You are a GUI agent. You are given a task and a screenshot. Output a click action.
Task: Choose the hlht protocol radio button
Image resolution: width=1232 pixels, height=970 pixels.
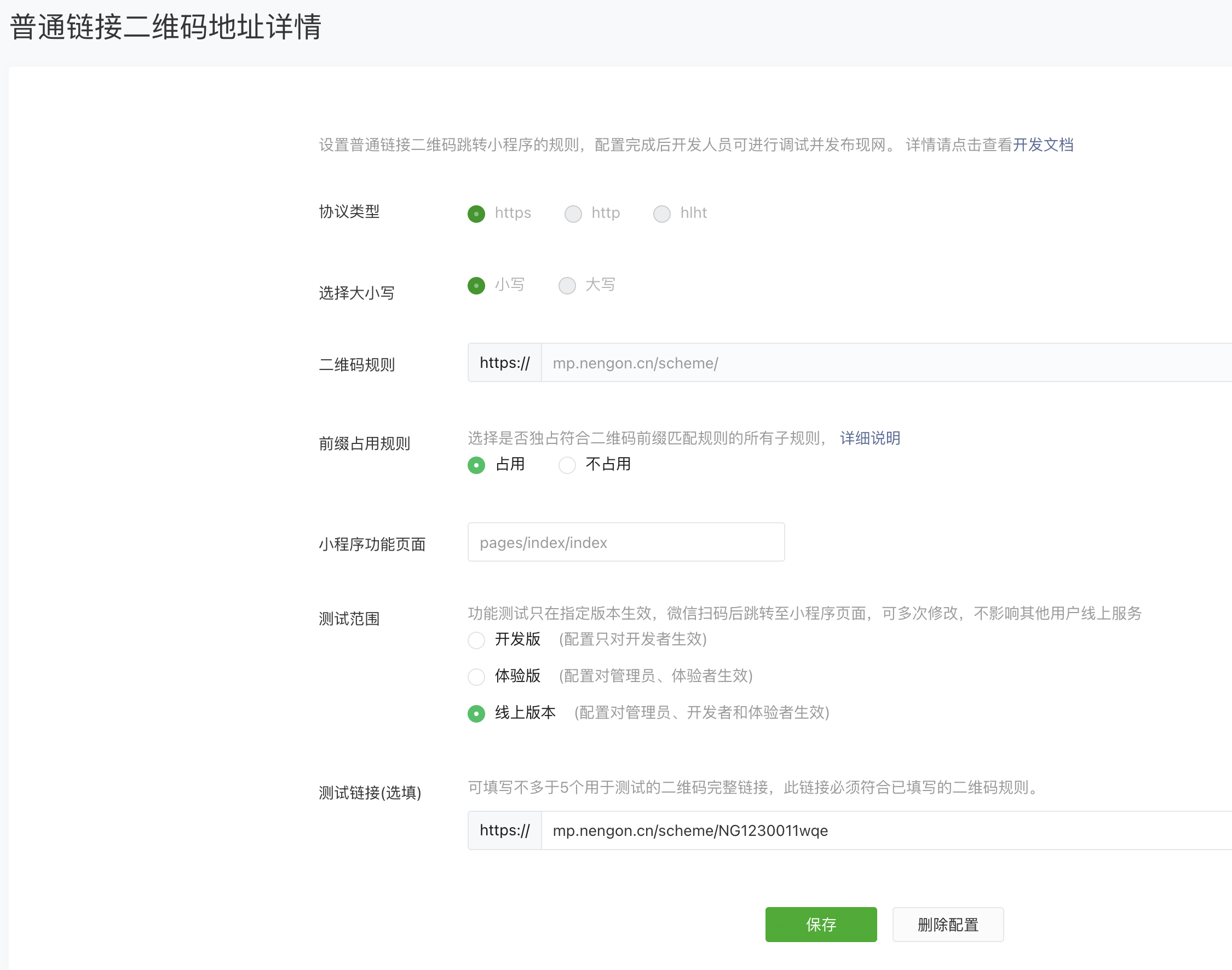coord(661,213)
